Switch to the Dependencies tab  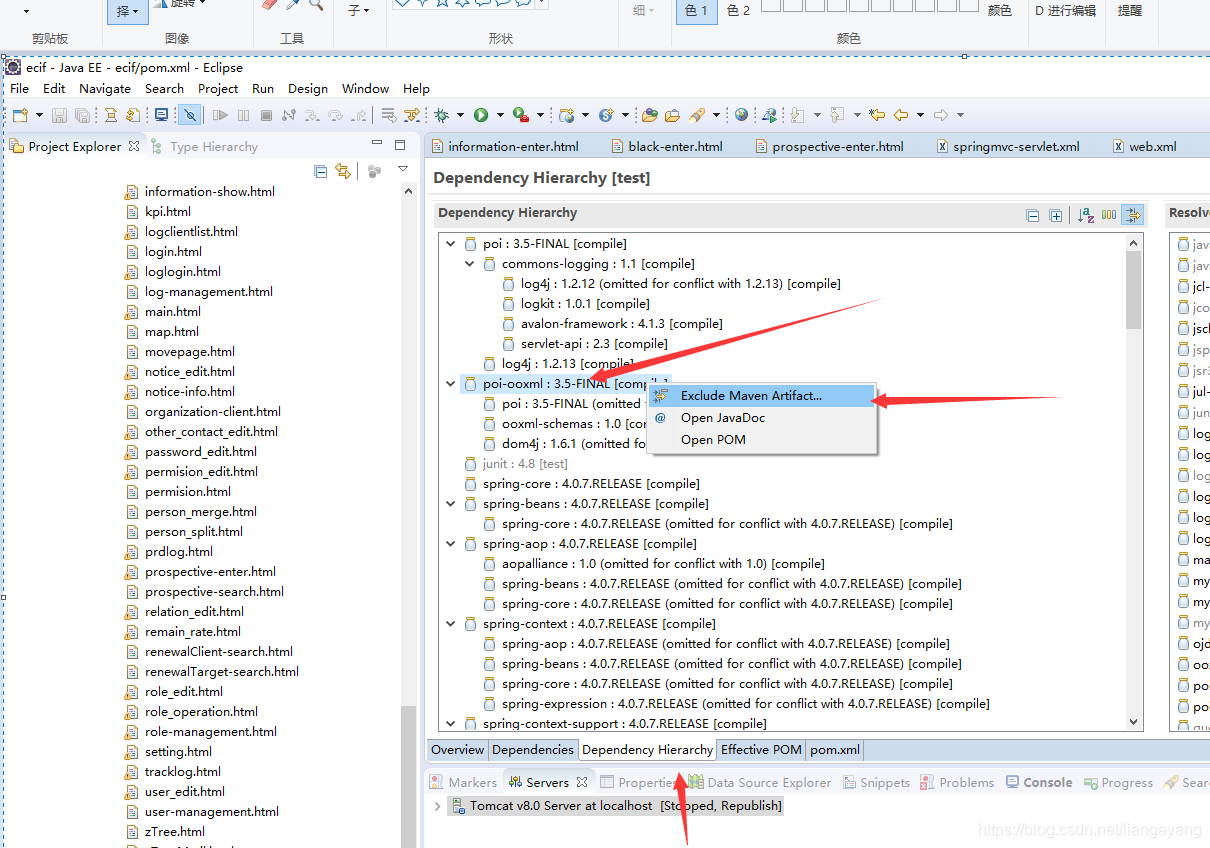pyautogui.click(x=533, y=749)
